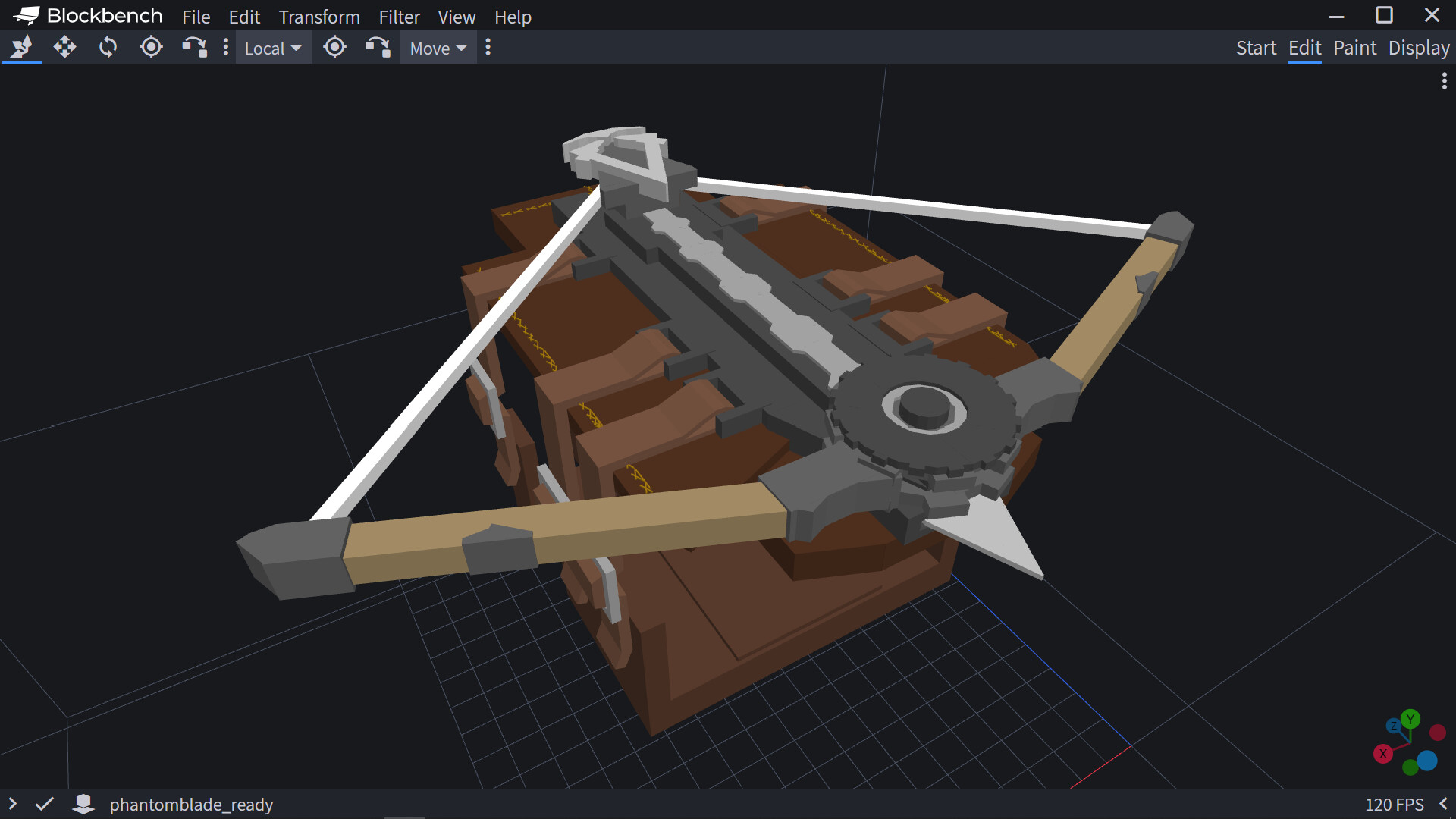Click the green Y axis gizmo circle
Viewport: 1456px width, 819px height.
1410,718
